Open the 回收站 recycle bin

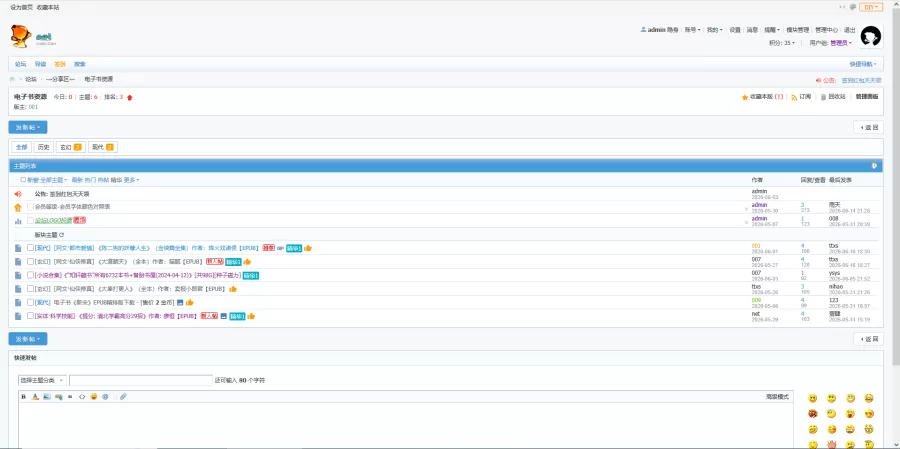(x=832, y=97)
